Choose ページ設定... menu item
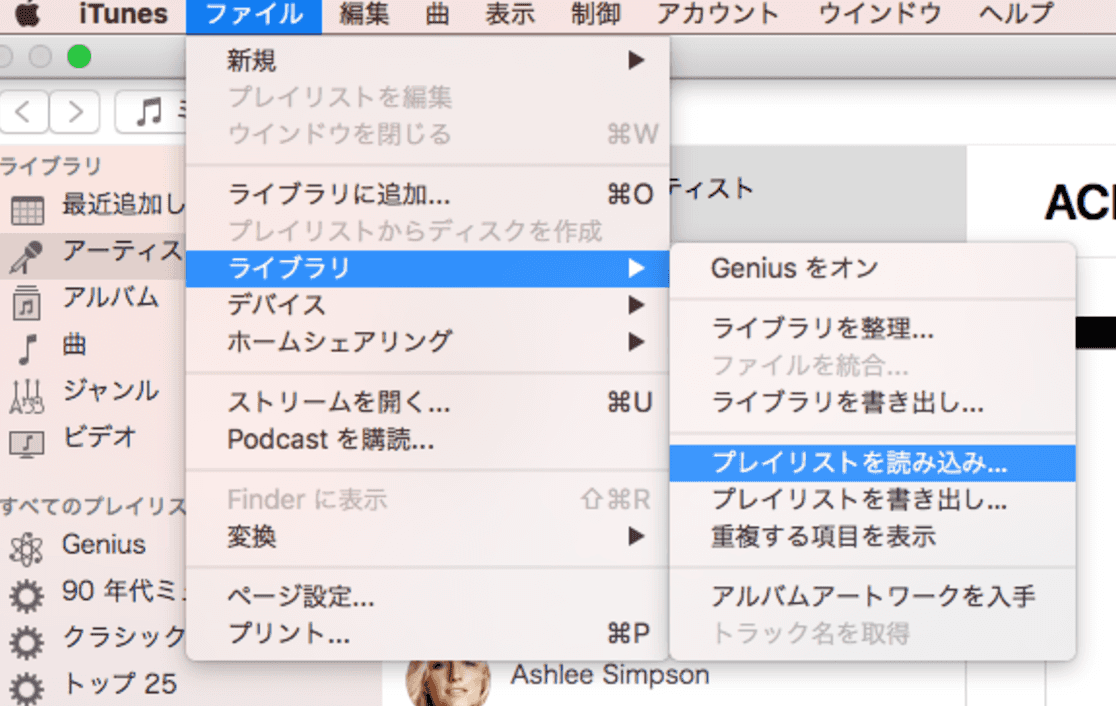 pyautogui.click(x=427, y=596)
